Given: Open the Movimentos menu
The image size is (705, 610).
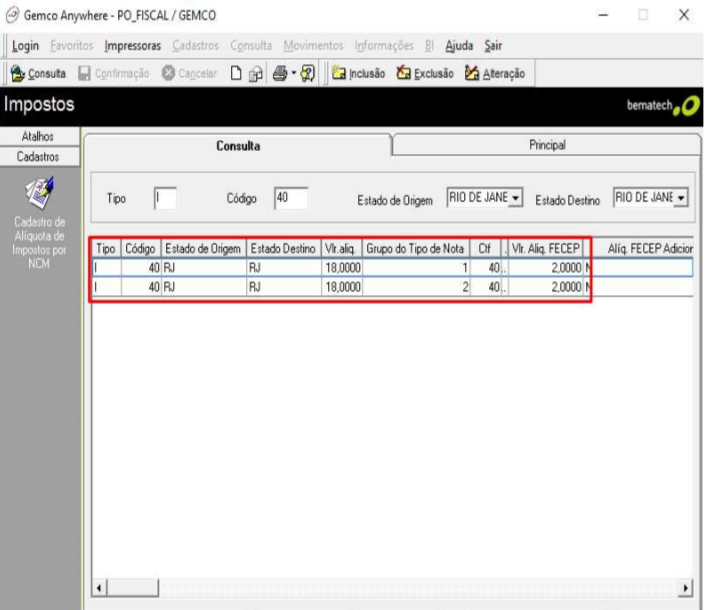Looking at the screenshot, I should pyautogui.click(x=313, y=45).
